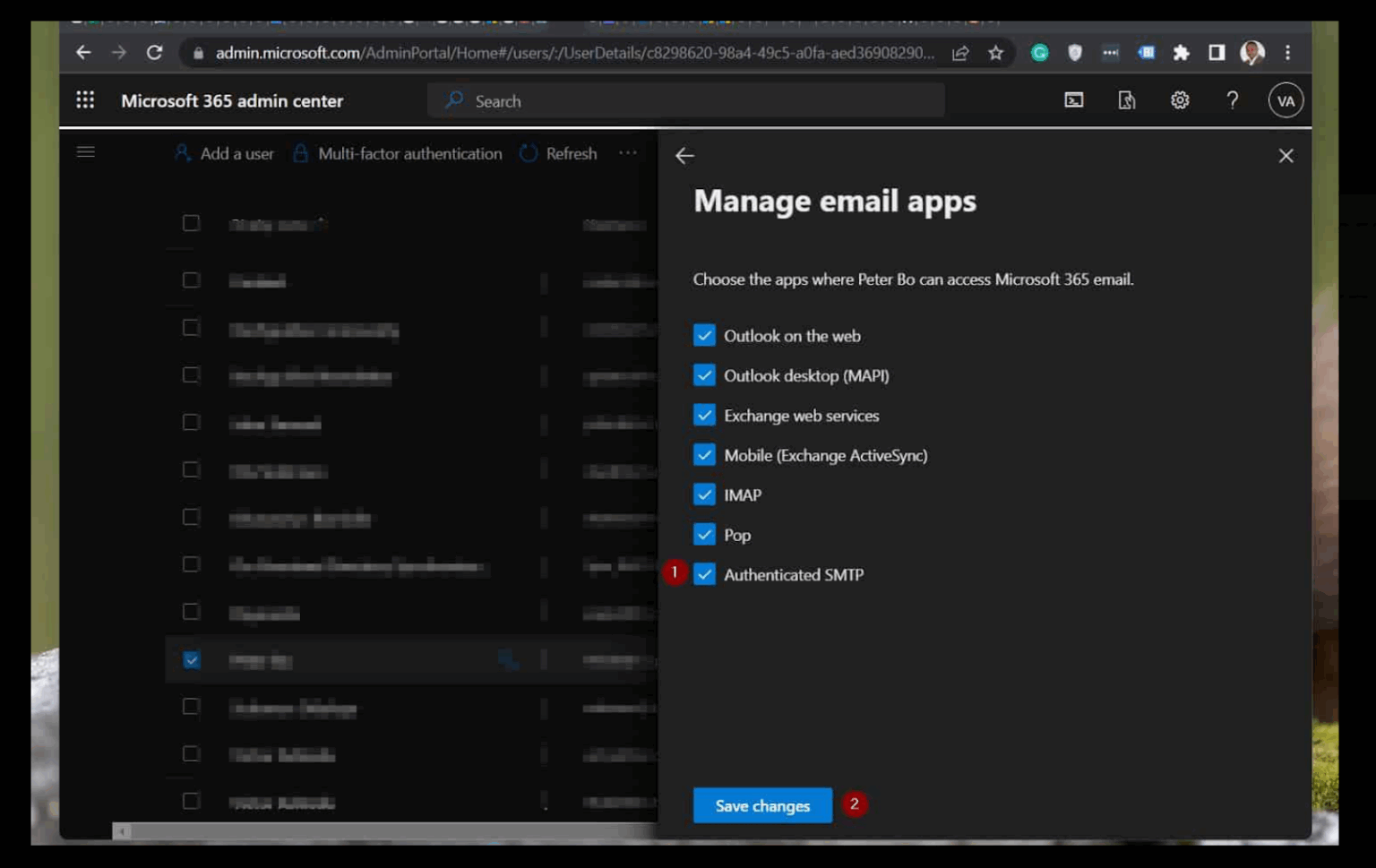Click the back arrow in Manage email apps

[684, 156]
